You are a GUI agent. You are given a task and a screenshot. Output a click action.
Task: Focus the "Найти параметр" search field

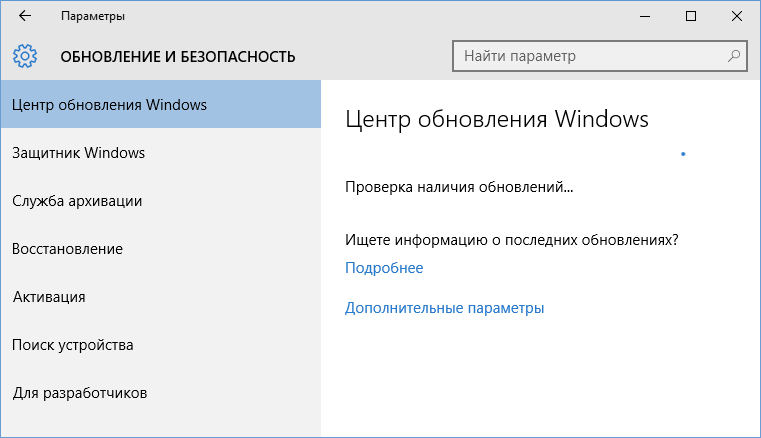click(599, 56)
